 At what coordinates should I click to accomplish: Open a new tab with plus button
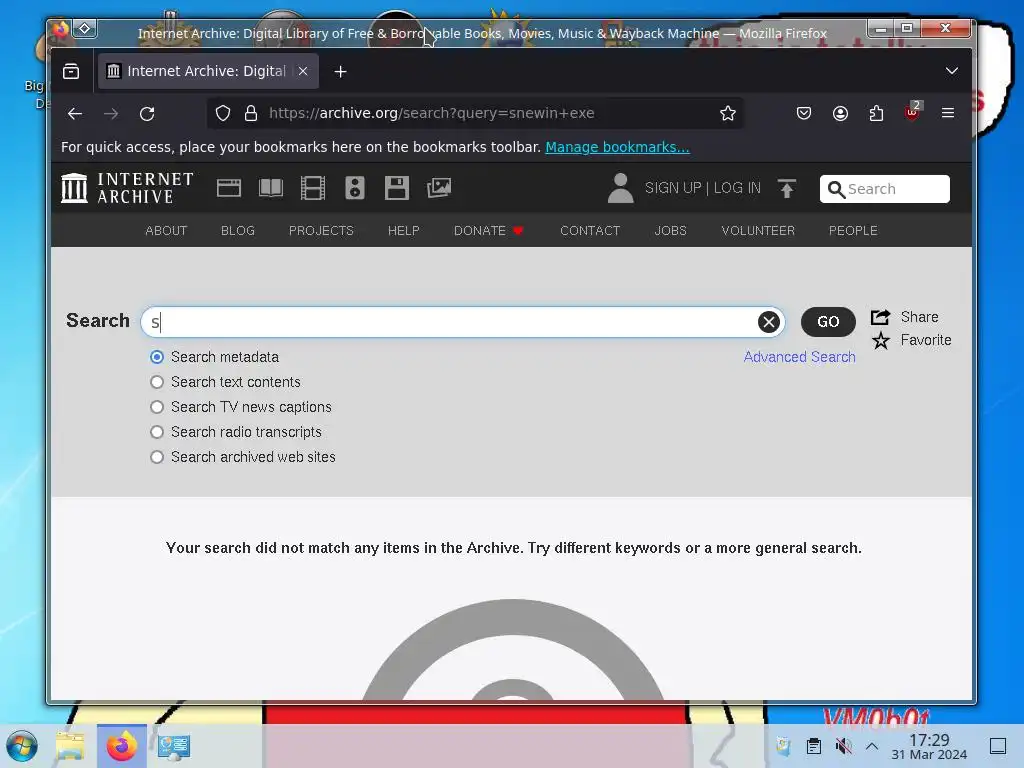click(340, 71)
